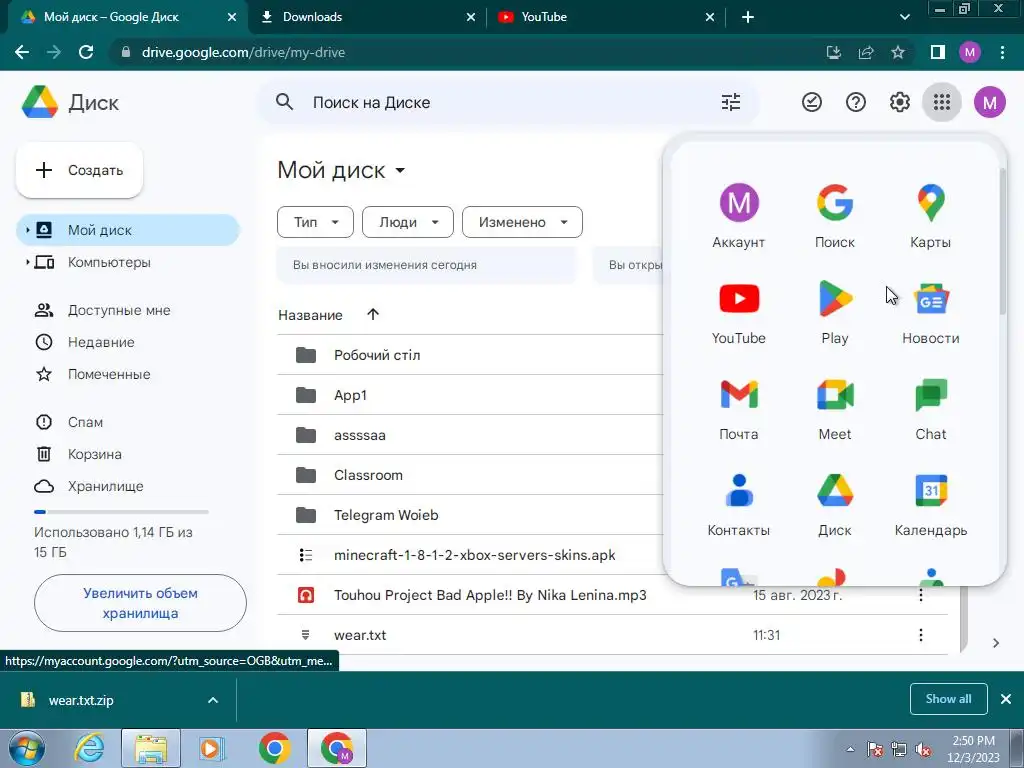The width and height of the screenshot is (1024, 768).
Task: Open the Google account avatar in Drive
Action: pos(989,102)
